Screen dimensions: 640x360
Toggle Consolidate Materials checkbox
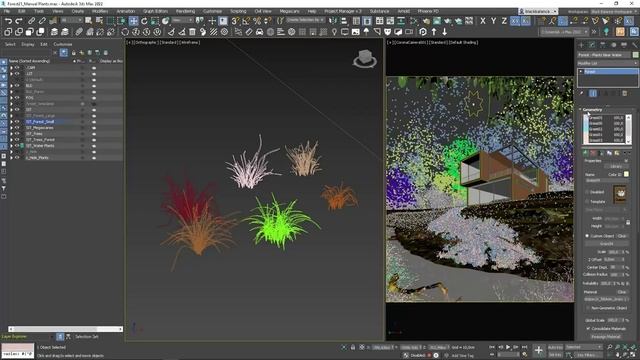pos(588,329)
